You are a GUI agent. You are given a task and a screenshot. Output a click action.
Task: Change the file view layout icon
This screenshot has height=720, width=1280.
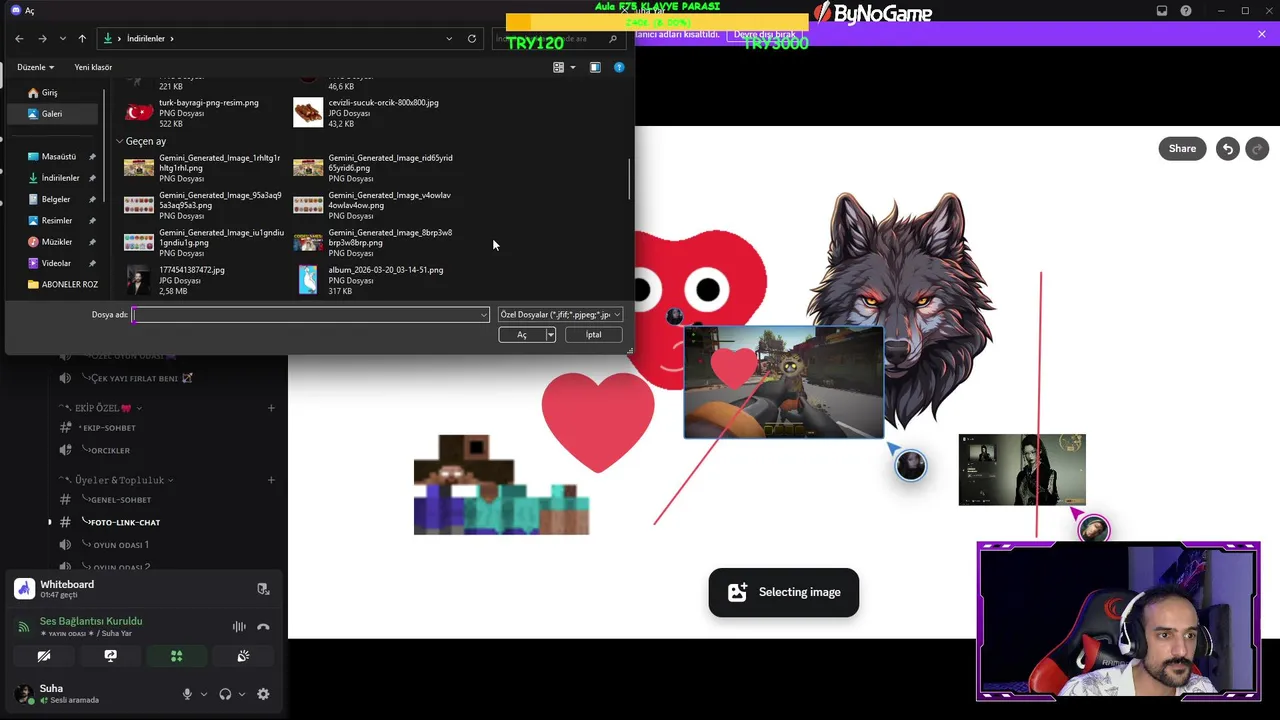click(x=559, y=67)
